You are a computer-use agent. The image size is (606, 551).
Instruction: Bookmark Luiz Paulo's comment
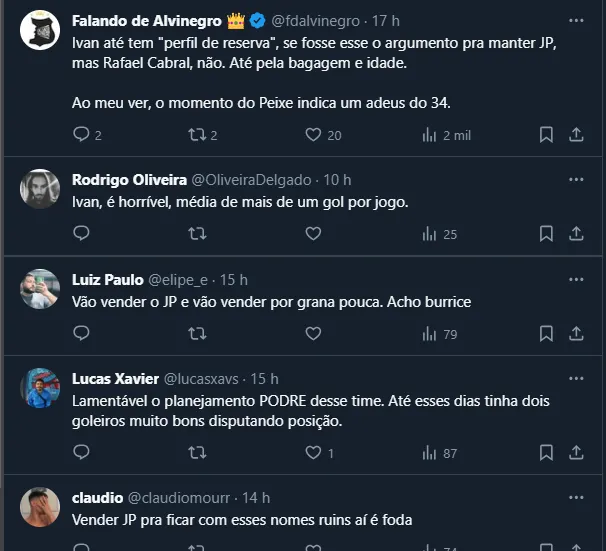pos(546,333)
